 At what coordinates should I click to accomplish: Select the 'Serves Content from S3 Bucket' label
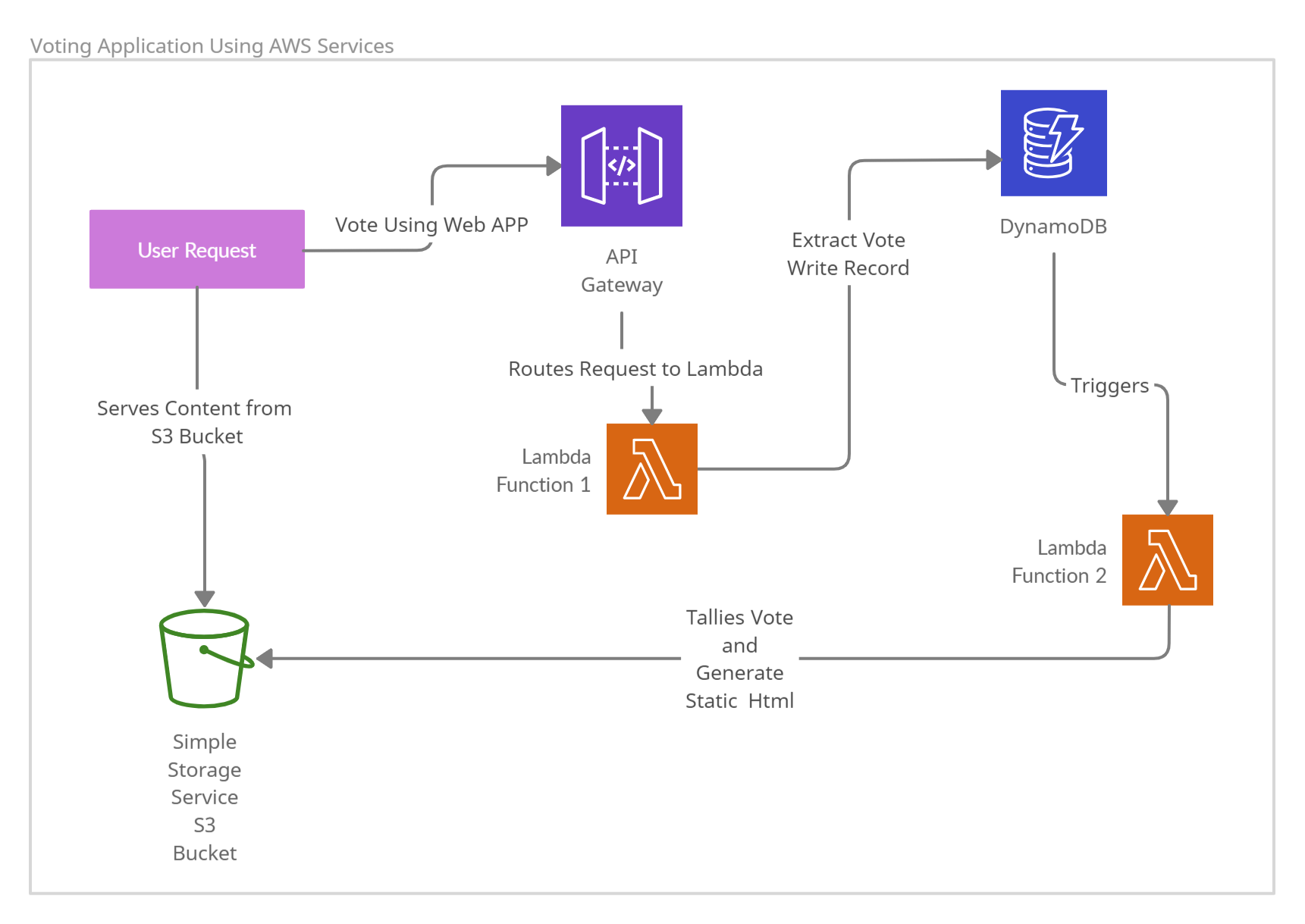pos(194,422)
